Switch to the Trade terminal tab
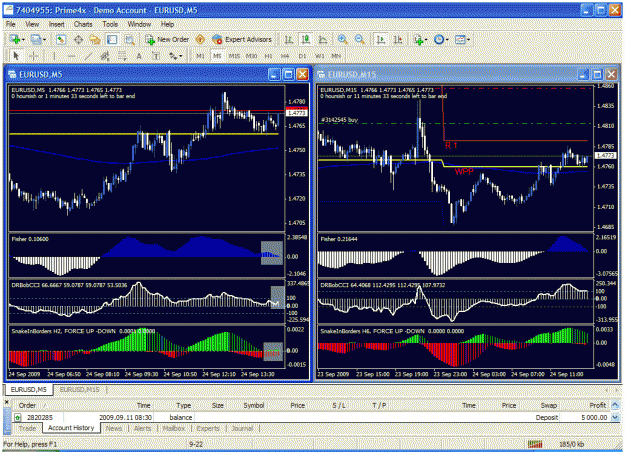625x452 pixels. (x=27, y=428)
